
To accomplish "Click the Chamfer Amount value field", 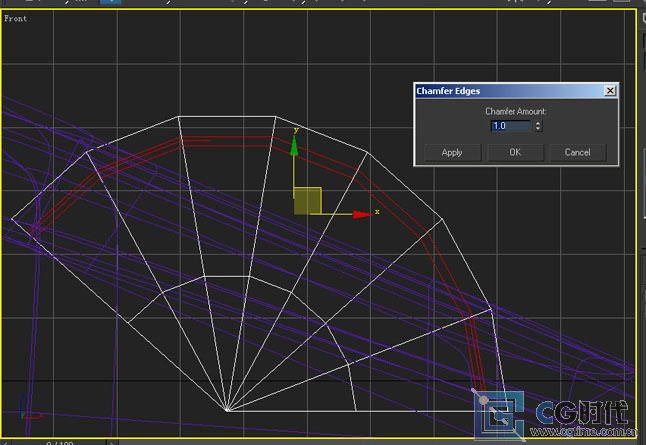I will point(511,126).
